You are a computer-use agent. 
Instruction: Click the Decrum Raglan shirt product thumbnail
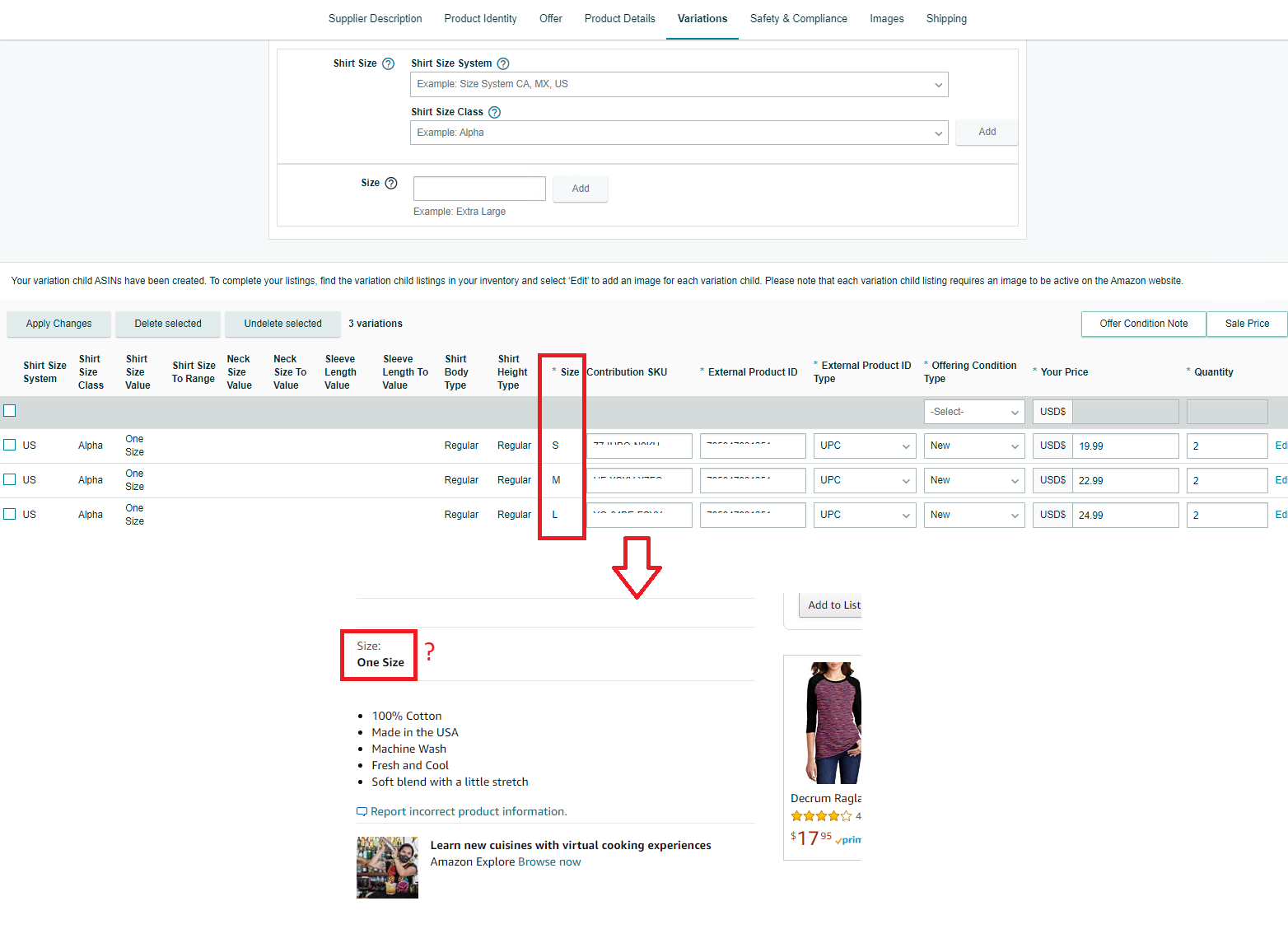[x=833, y=722]
